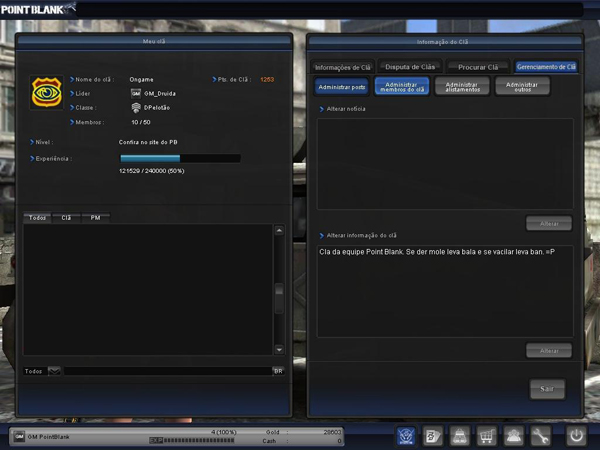The height and width of the screenshot is (450, 600).
Task: Click the 'DPelotão' class text
Action: coord(157,108)
